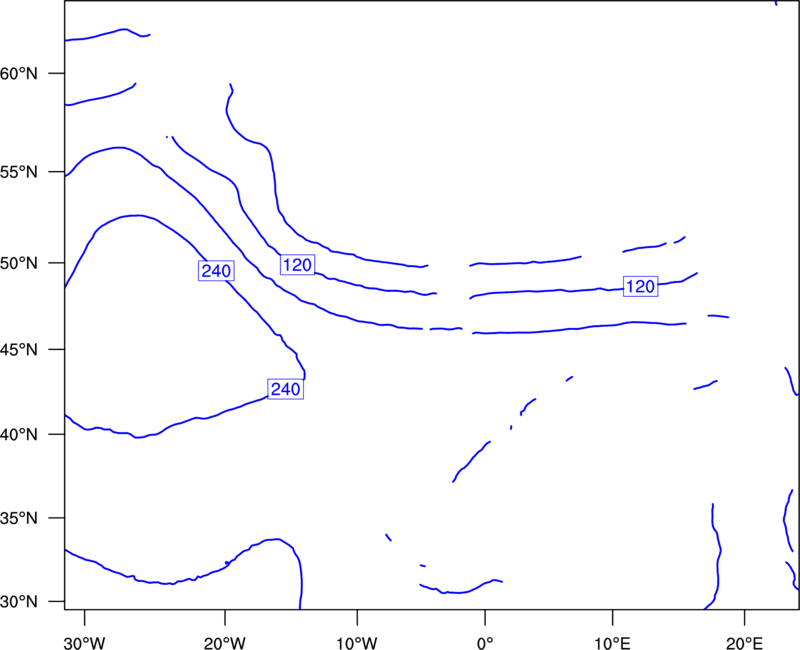Click the 35°N latitude label

click(19, 518)
